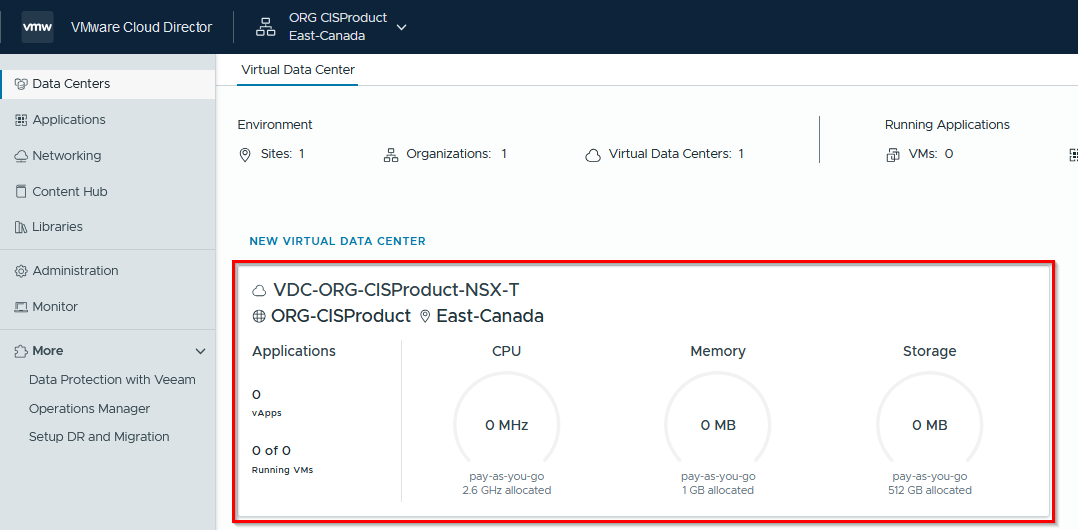This screenshot has width=1078, height=530.
Task: Go to Applications in the sidebar
Action: pyautogui.click(x=69, y=120)
